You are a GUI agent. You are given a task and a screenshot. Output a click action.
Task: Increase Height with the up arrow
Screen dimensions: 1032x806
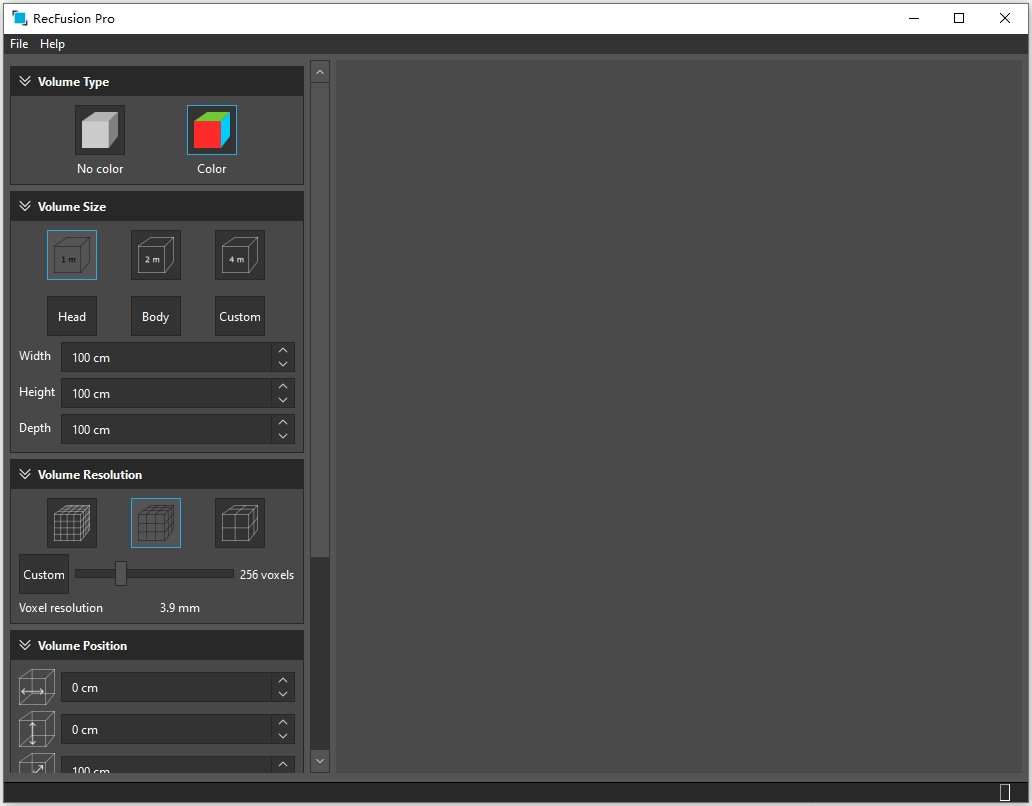(283, 386)
